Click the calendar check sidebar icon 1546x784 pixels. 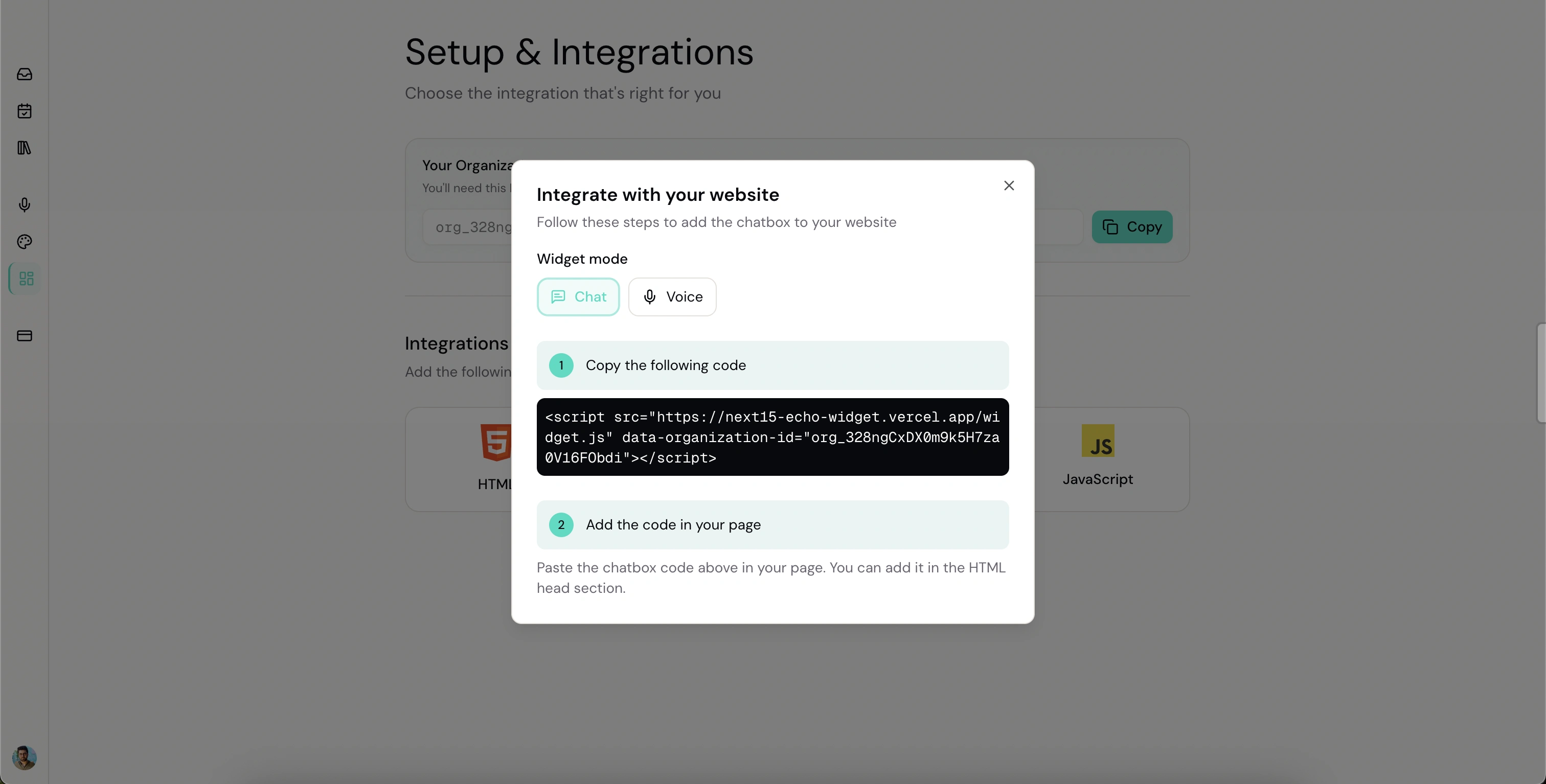coord(25,111)
